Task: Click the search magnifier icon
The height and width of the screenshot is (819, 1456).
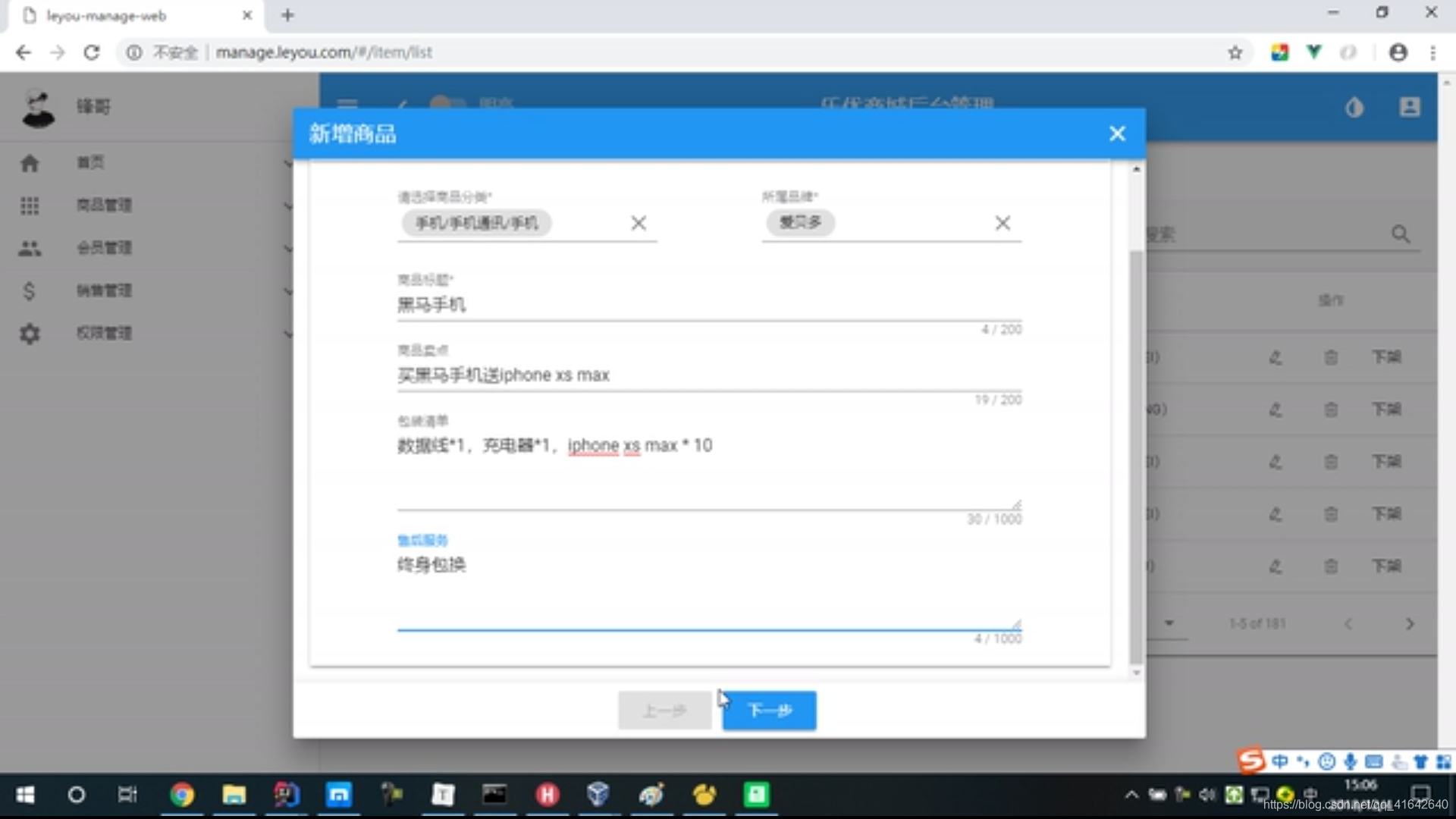Action: pos(1401,234)
